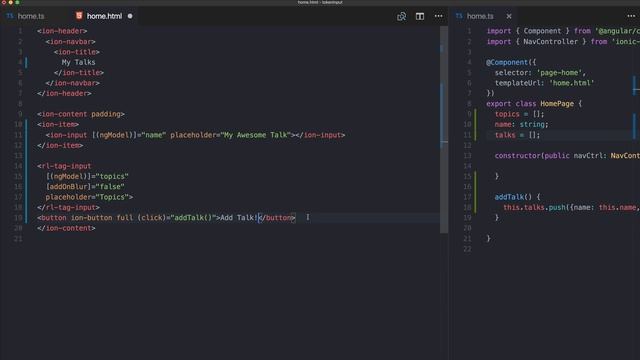The height and width of the screenshot is (360, 640).
Task: Click 'talks = [];' line
Action: coord(517,135)
